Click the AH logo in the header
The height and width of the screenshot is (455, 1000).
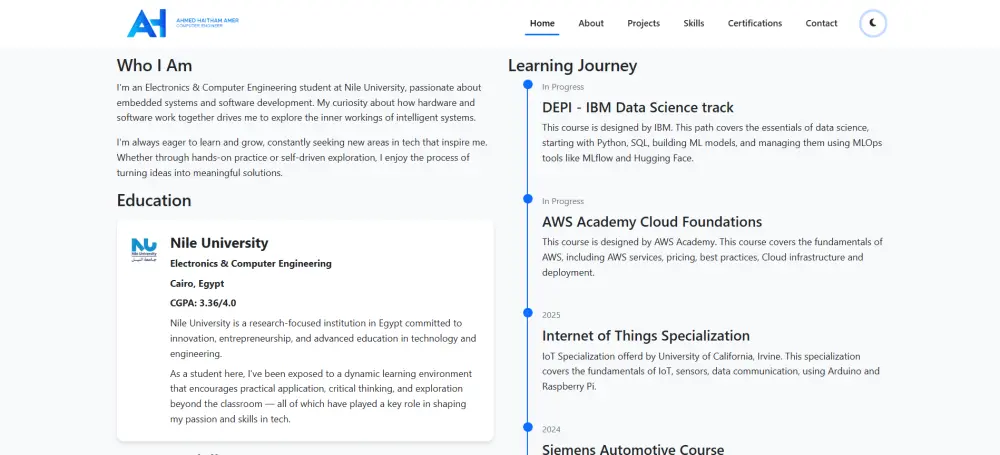pos(147,23)
